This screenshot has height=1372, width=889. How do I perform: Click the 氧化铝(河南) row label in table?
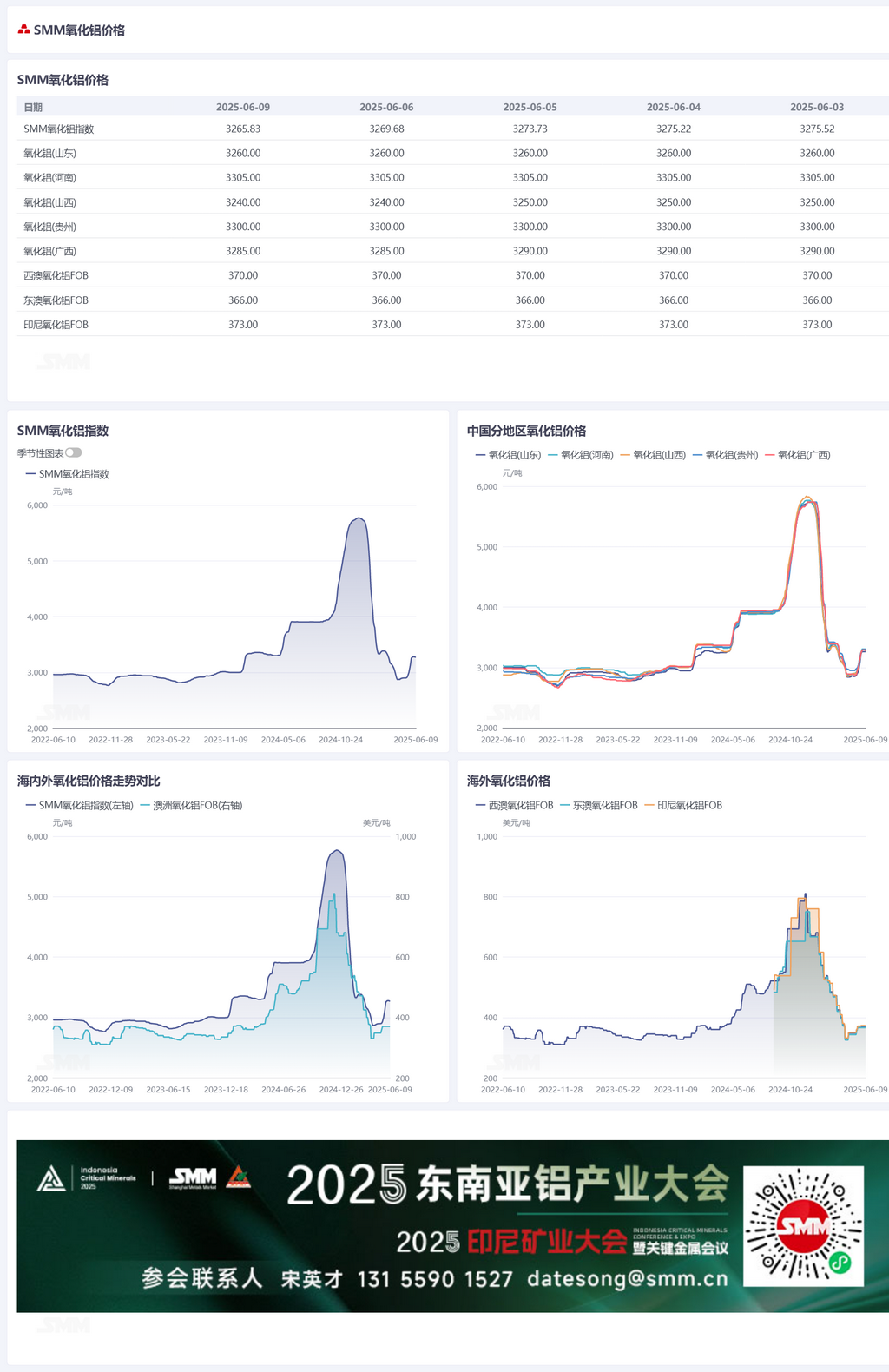(50, 177)
